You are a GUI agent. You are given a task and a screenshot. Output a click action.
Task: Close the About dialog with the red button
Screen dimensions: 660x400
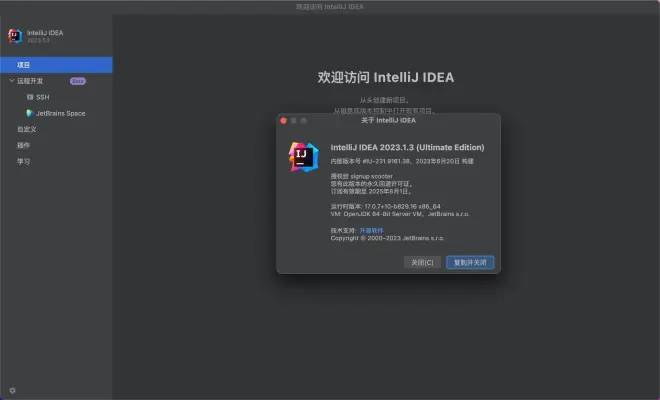click(x=283, y=120)
